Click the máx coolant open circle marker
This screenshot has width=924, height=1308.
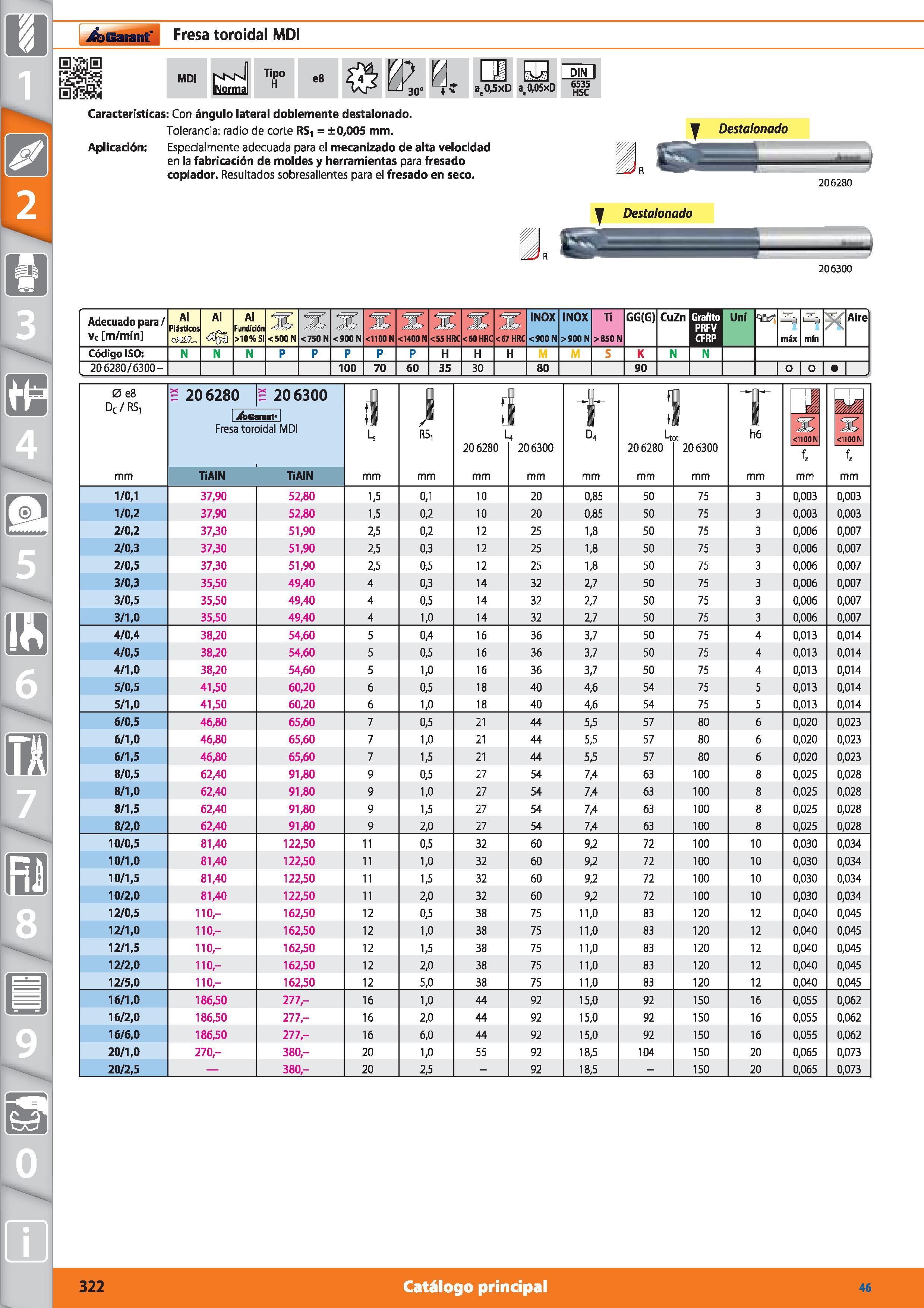point(788,368)
